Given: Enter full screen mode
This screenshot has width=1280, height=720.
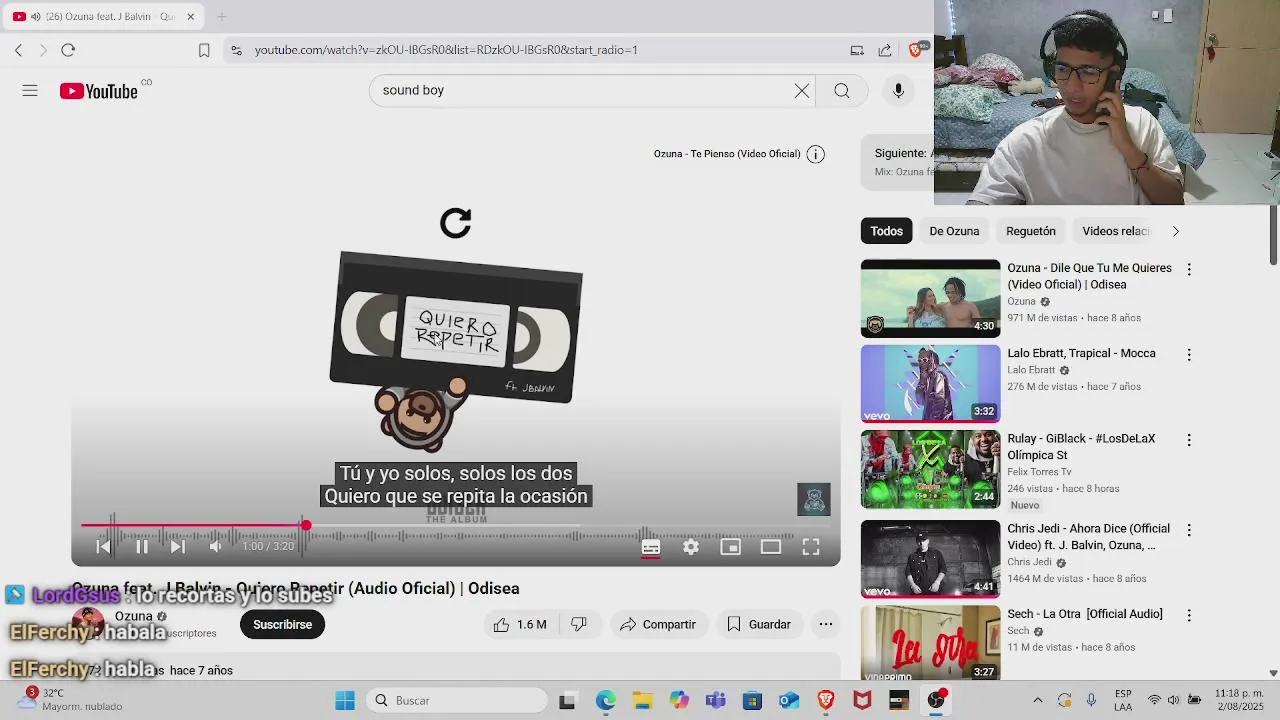Looking at the screenshot, I should 811,547.
